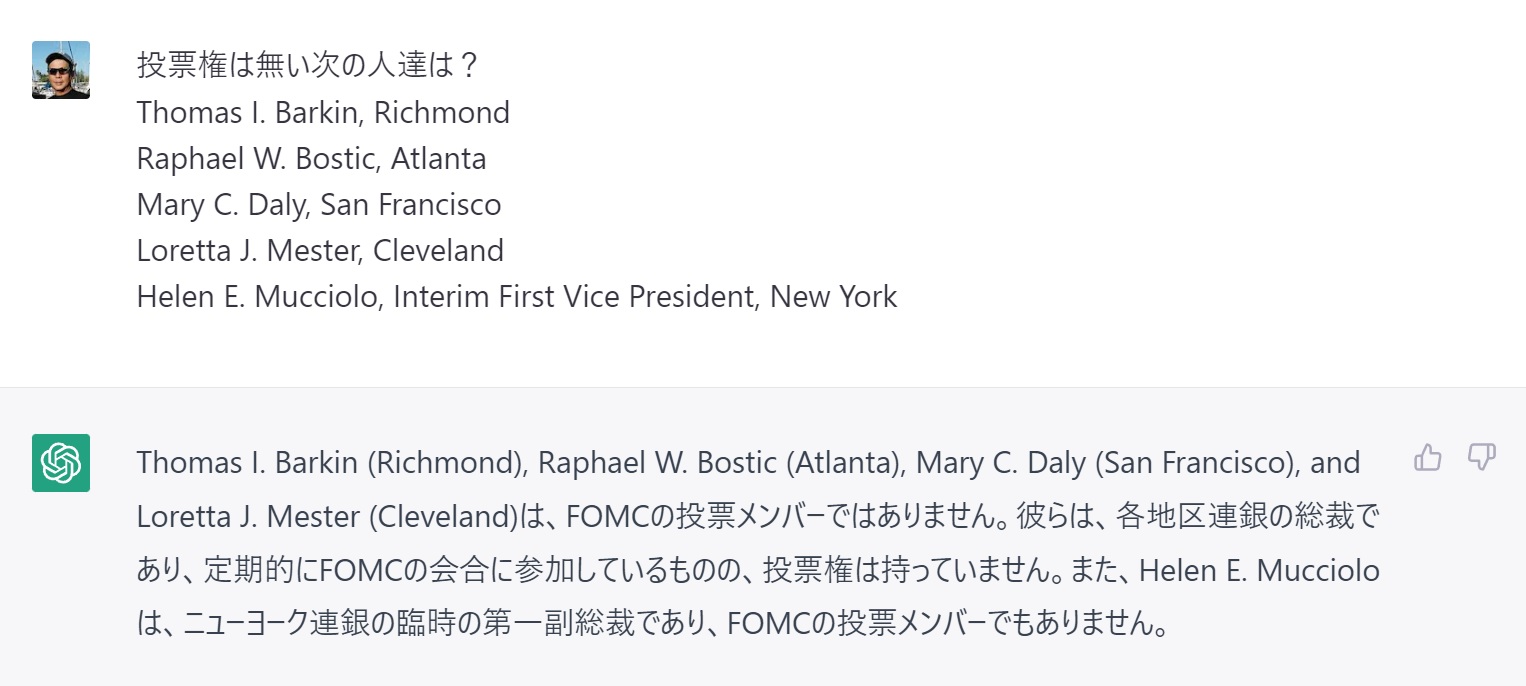
Task: Click the user profile photo avatar
Action: (61, 70)
